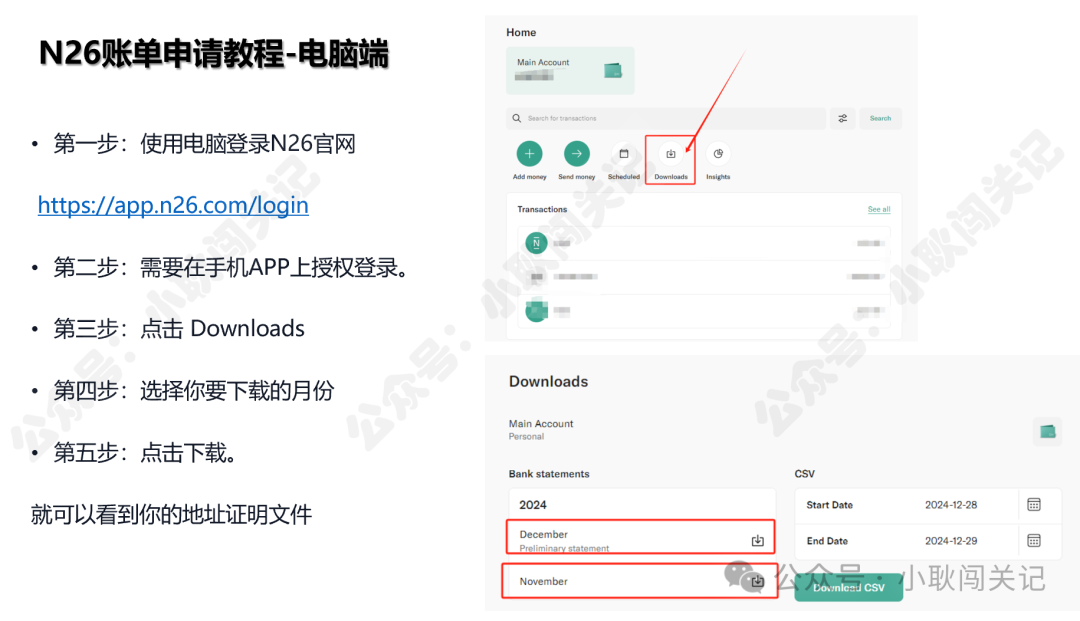The image size is (1080, 621).
Task: Open the transaction with N avatar
Action: [x=703, y=243]
